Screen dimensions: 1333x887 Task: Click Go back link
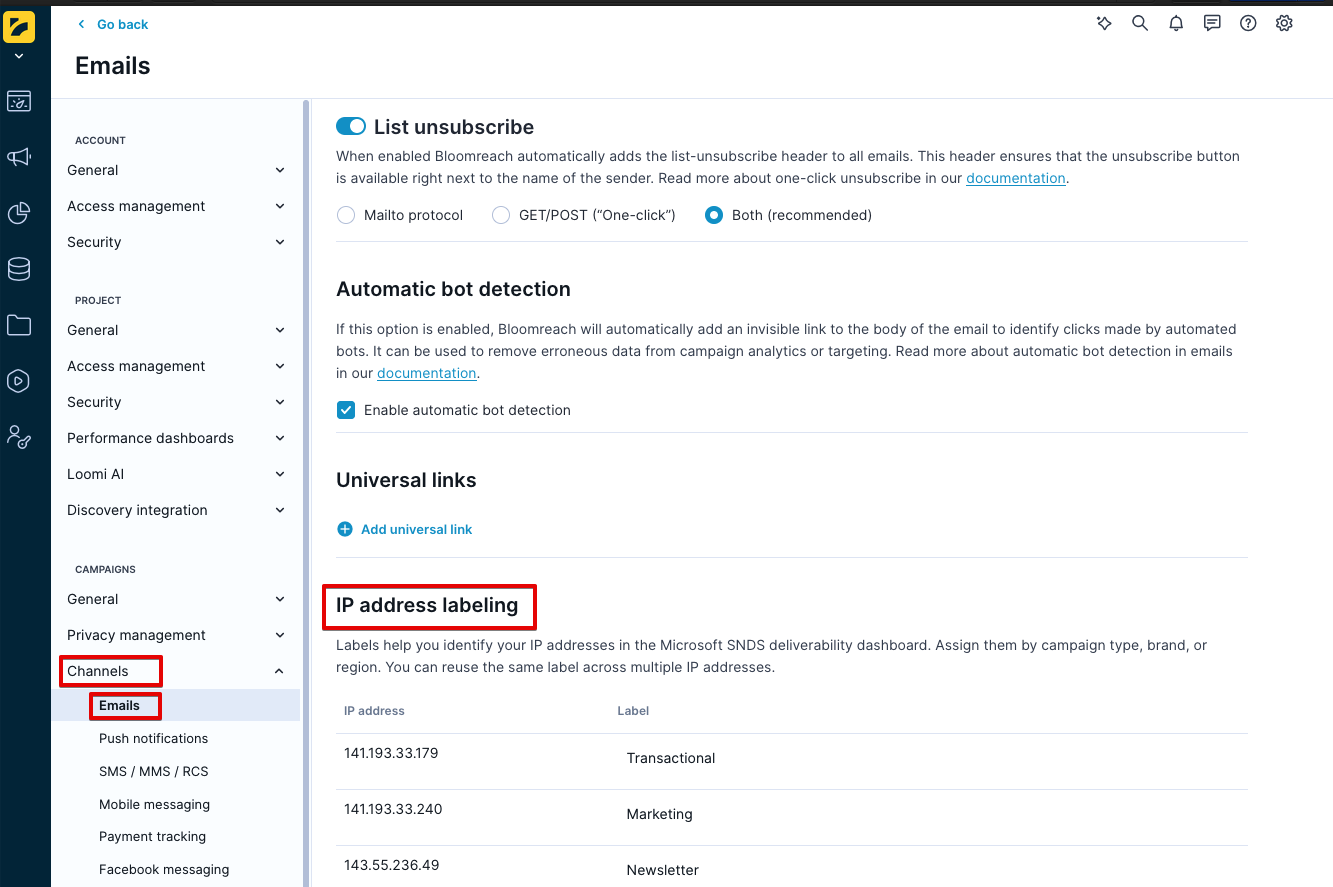click(113, 24)
